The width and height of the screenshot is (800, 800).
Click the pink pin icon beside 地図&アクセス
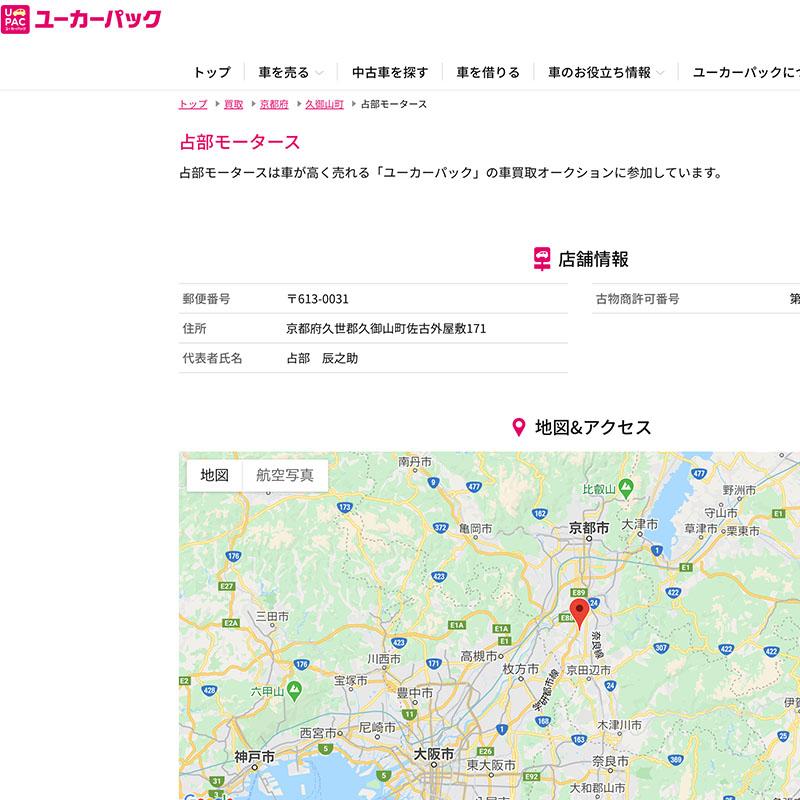pos(518,427)
